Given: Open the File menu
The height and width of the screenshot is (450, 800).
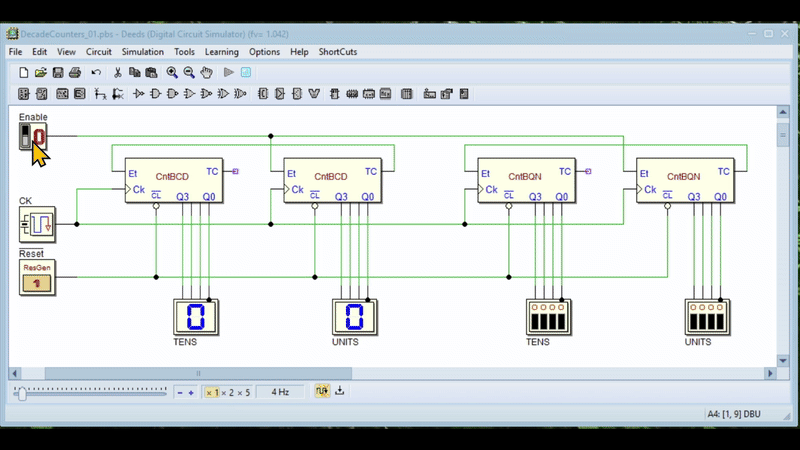Looking at the screenshot, I should [x=15, y=52].
